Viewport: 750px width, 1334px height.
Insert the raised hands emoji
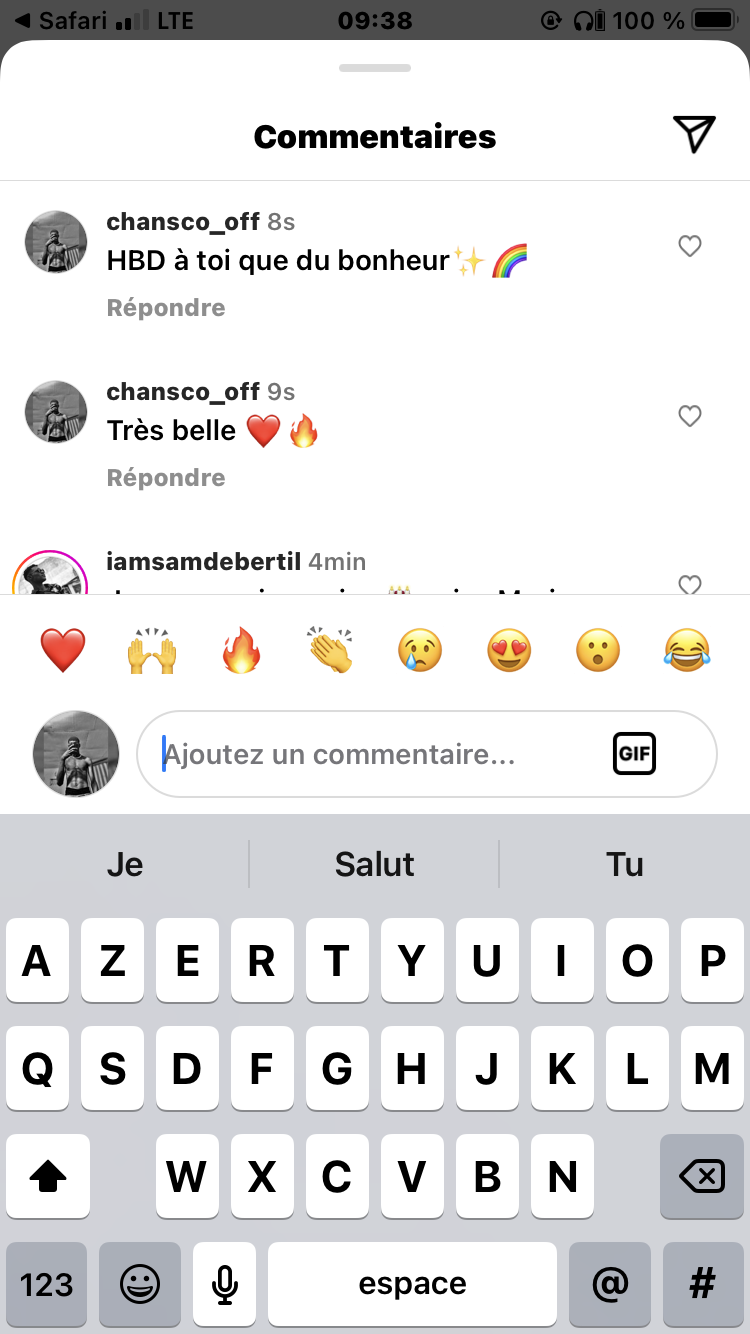point(152,651)
